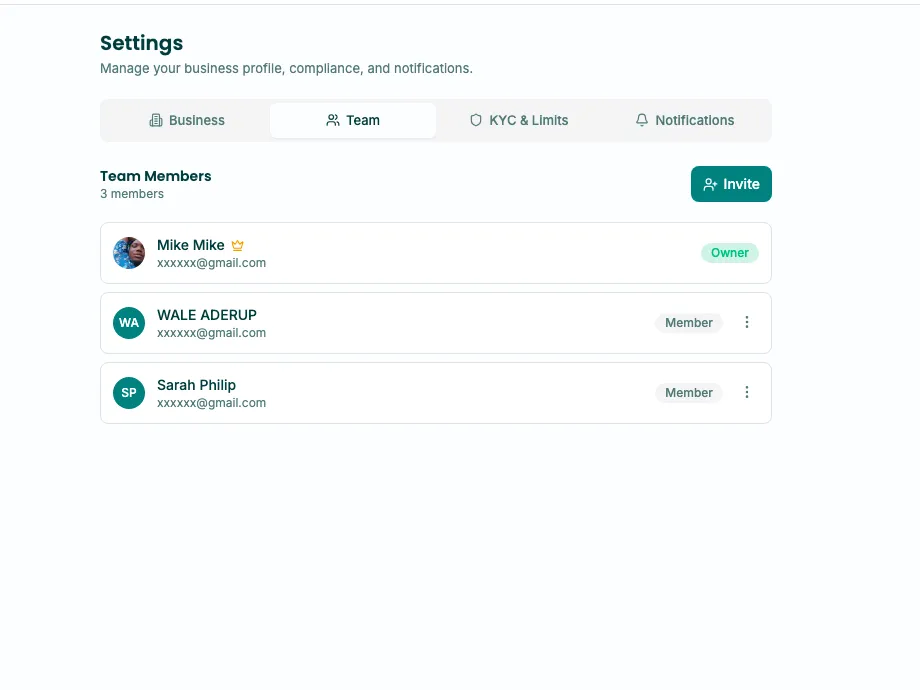Select the name Sarah Philip
The image size is (920, 690).
(197, 385)
